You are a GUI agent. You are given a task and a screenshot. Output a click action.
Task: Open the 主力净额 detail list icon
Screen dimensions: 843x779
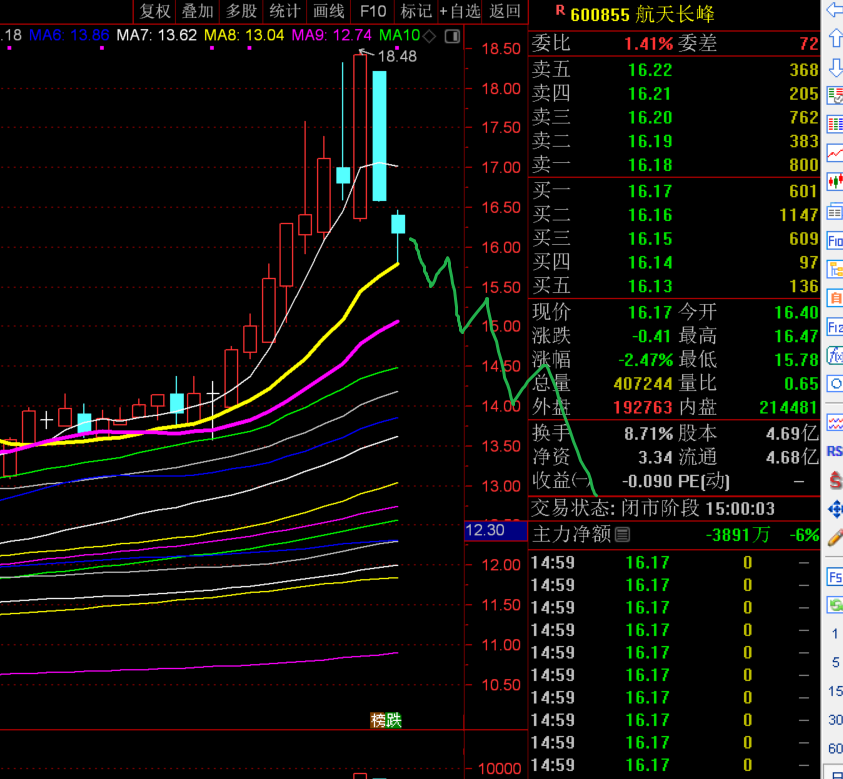622,534
